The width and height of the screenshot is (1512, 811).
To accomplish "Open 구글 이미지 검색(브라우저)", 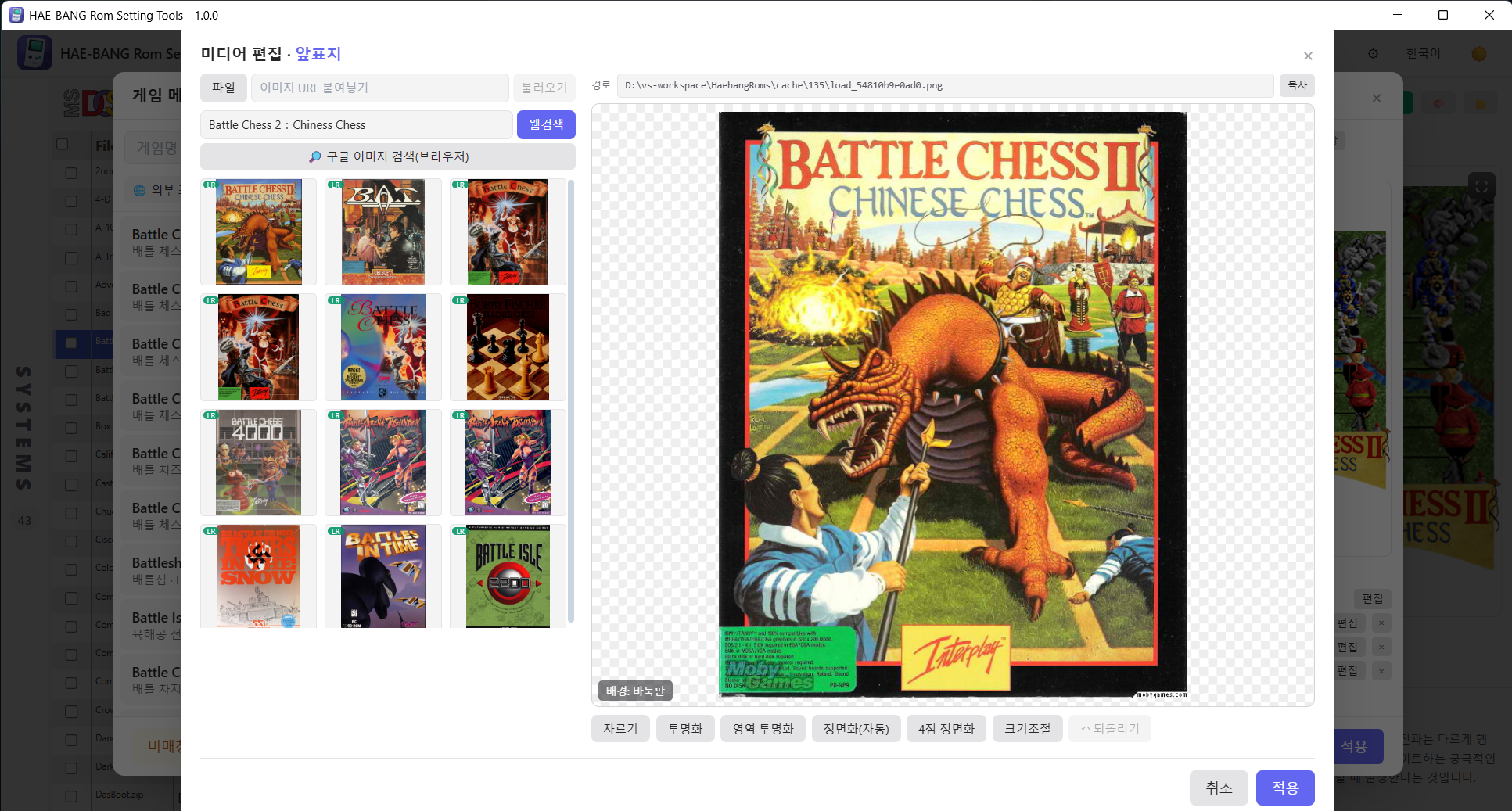I will click(x=388, y=156).
